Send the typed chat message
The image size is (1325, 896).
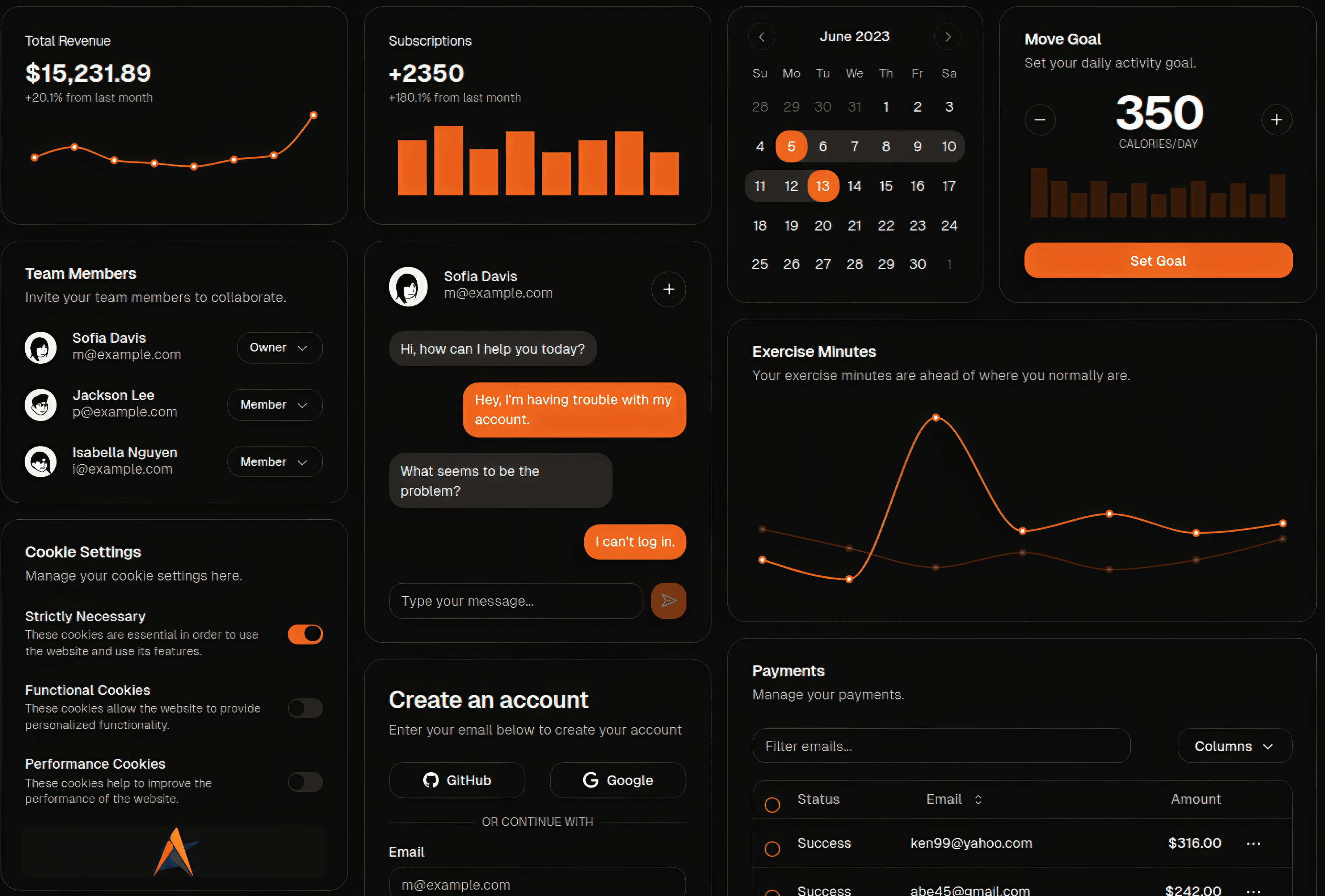668,601
